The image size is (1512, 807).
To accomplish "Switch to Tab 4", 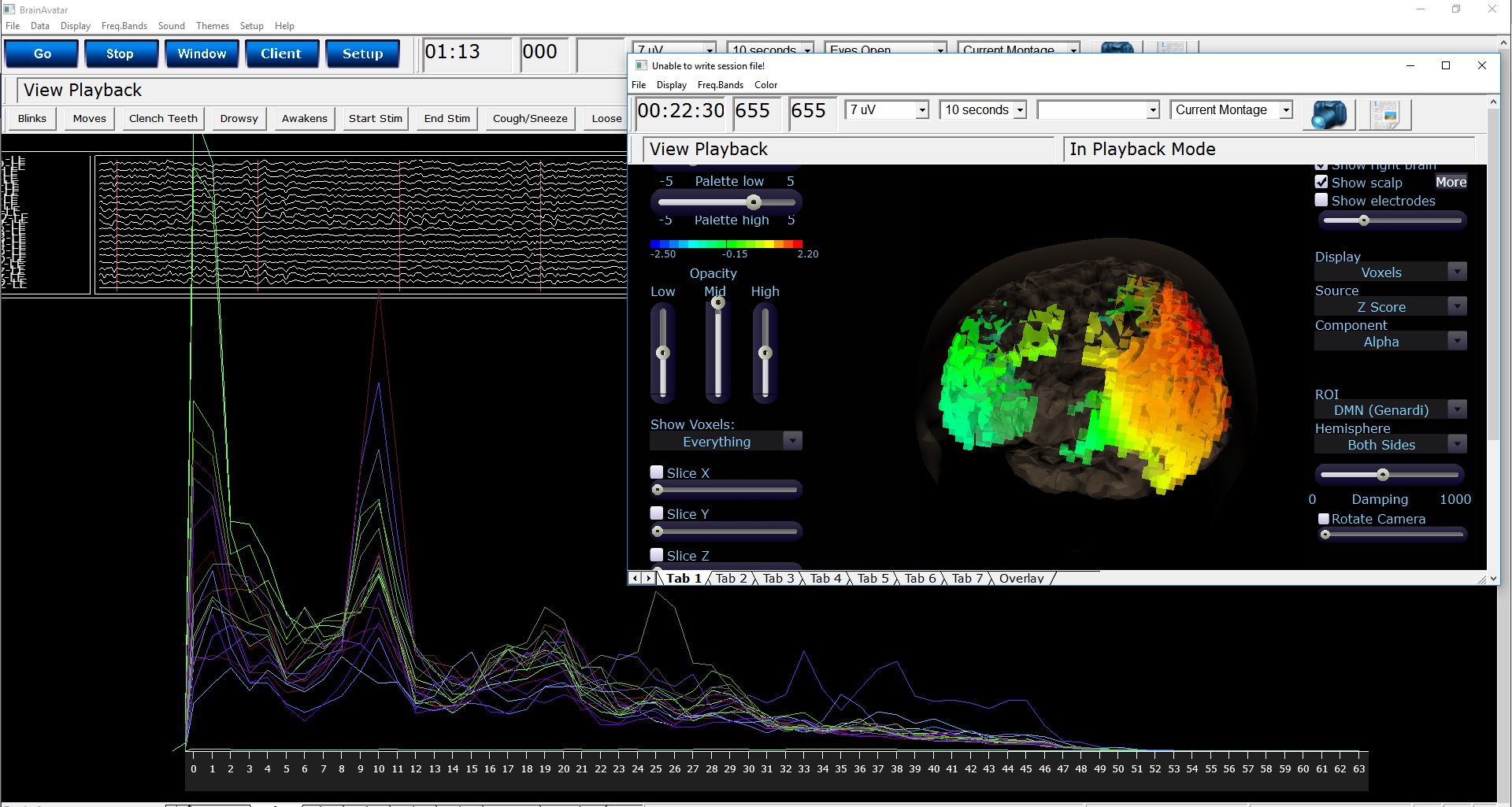I will coord(825,578).
